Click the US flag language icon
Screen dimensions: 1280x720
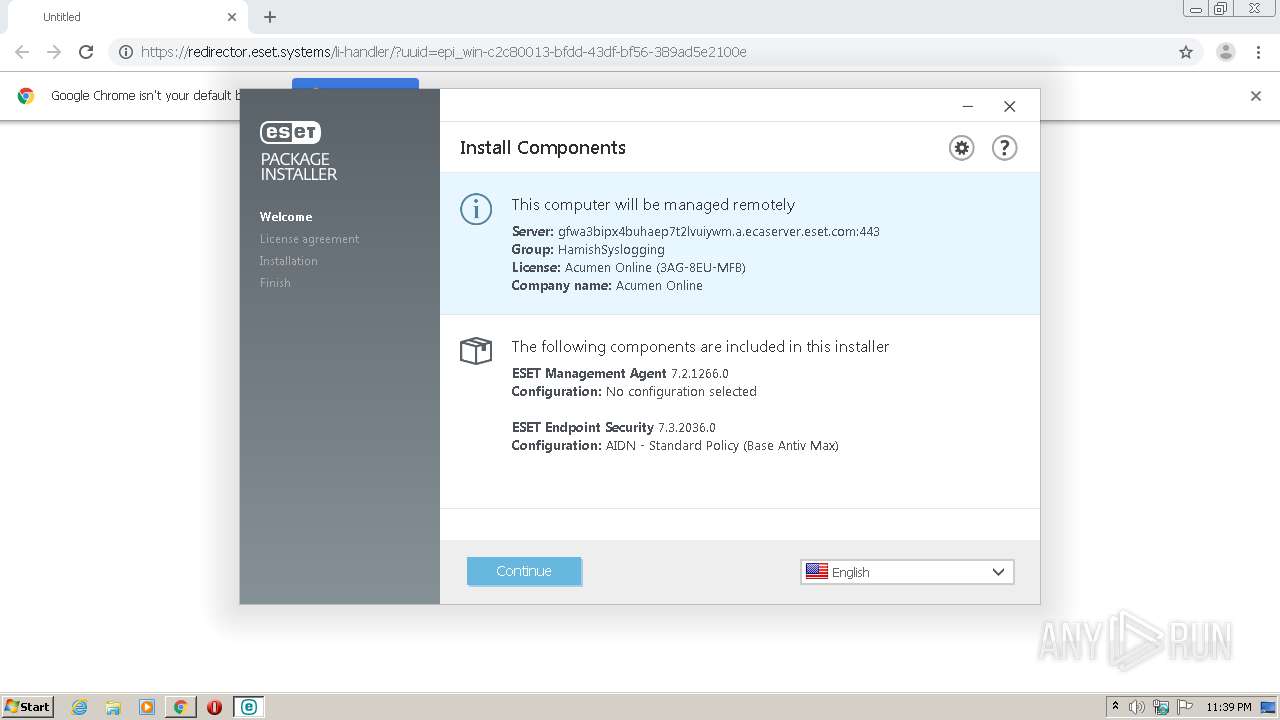817,571
